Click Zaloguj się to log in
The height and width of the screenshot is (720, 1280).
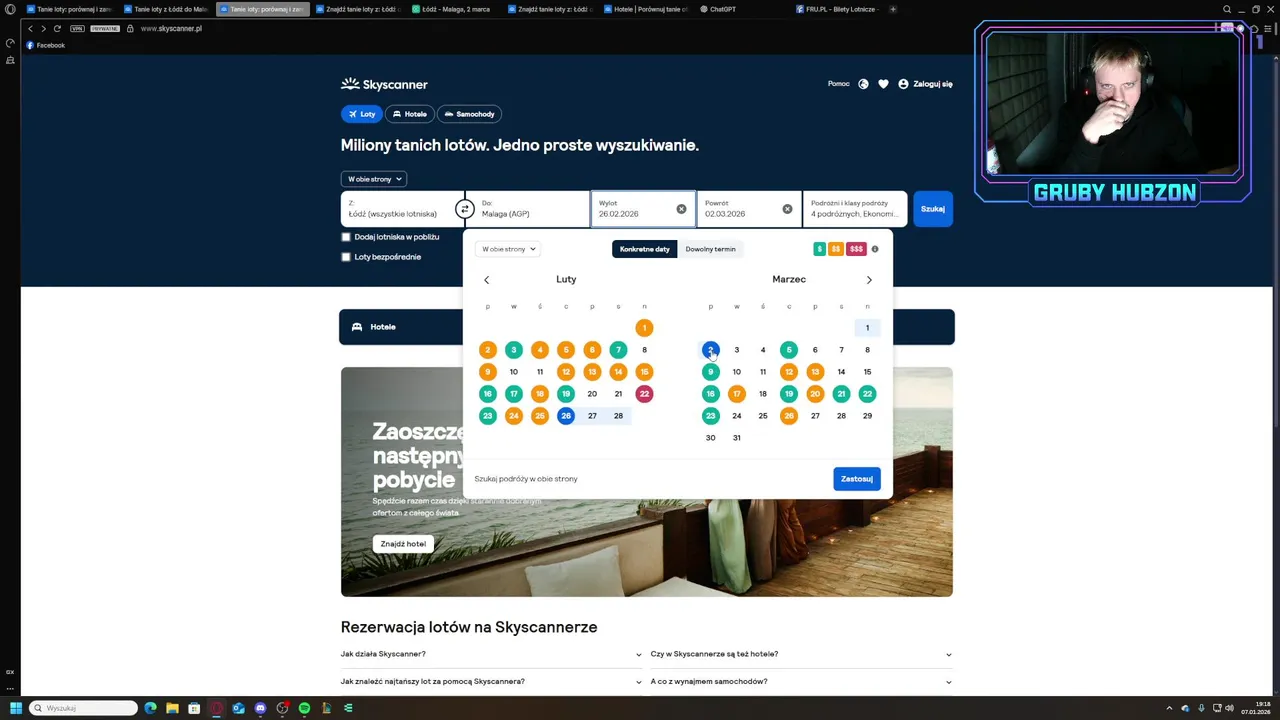925,84
